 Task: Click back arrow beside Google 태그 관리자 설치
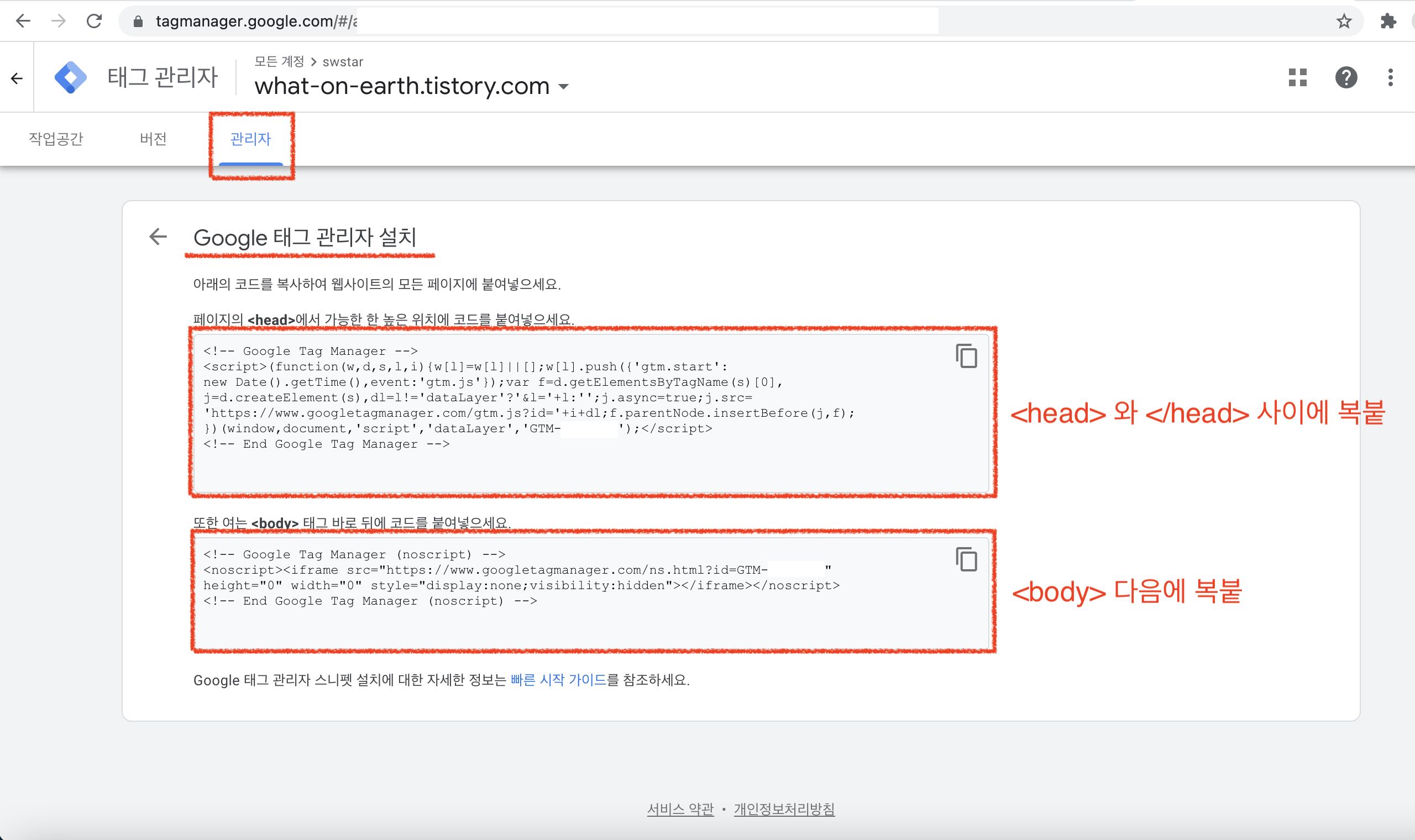click(158, 237)
